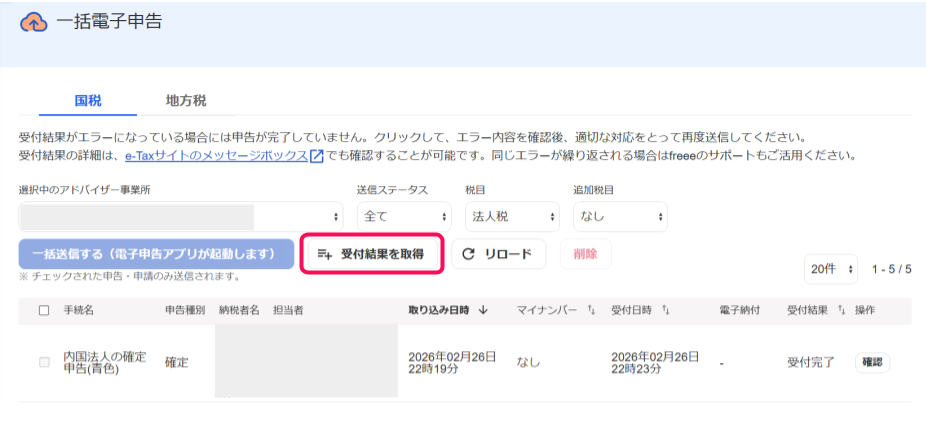Screen dimensions: 926x442
Task: Click the 申告種別 column header
Action: click(x=185, y=310)
